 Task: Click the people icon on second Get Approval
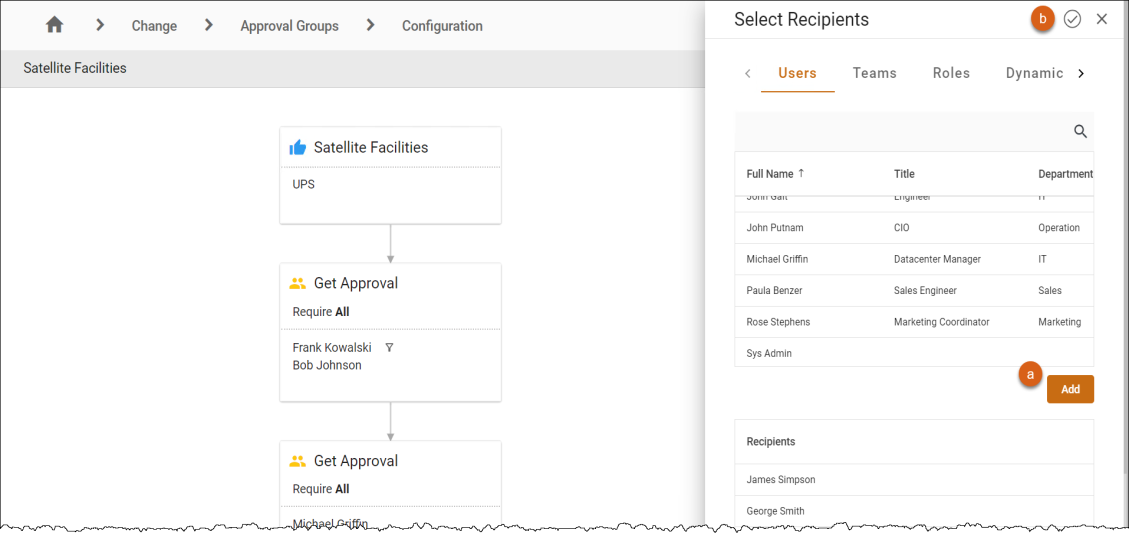coord(298,462)
